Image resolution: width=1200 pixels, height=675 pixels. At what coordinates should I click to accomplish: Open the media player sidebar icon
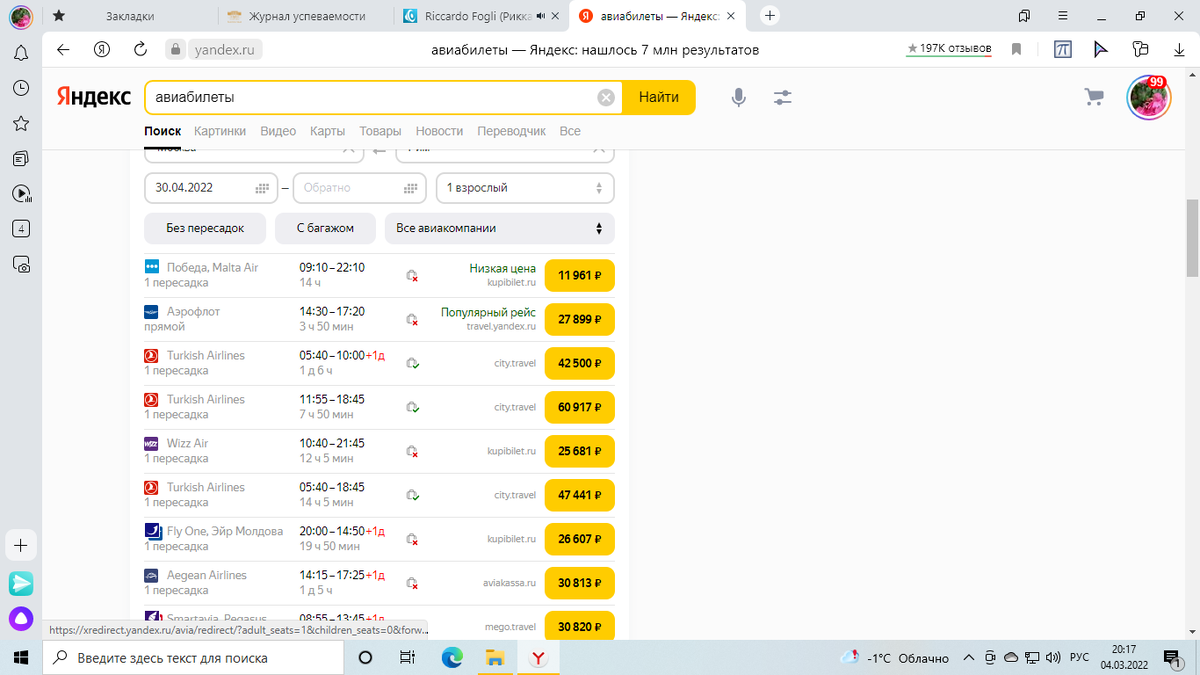pos(21,193)
